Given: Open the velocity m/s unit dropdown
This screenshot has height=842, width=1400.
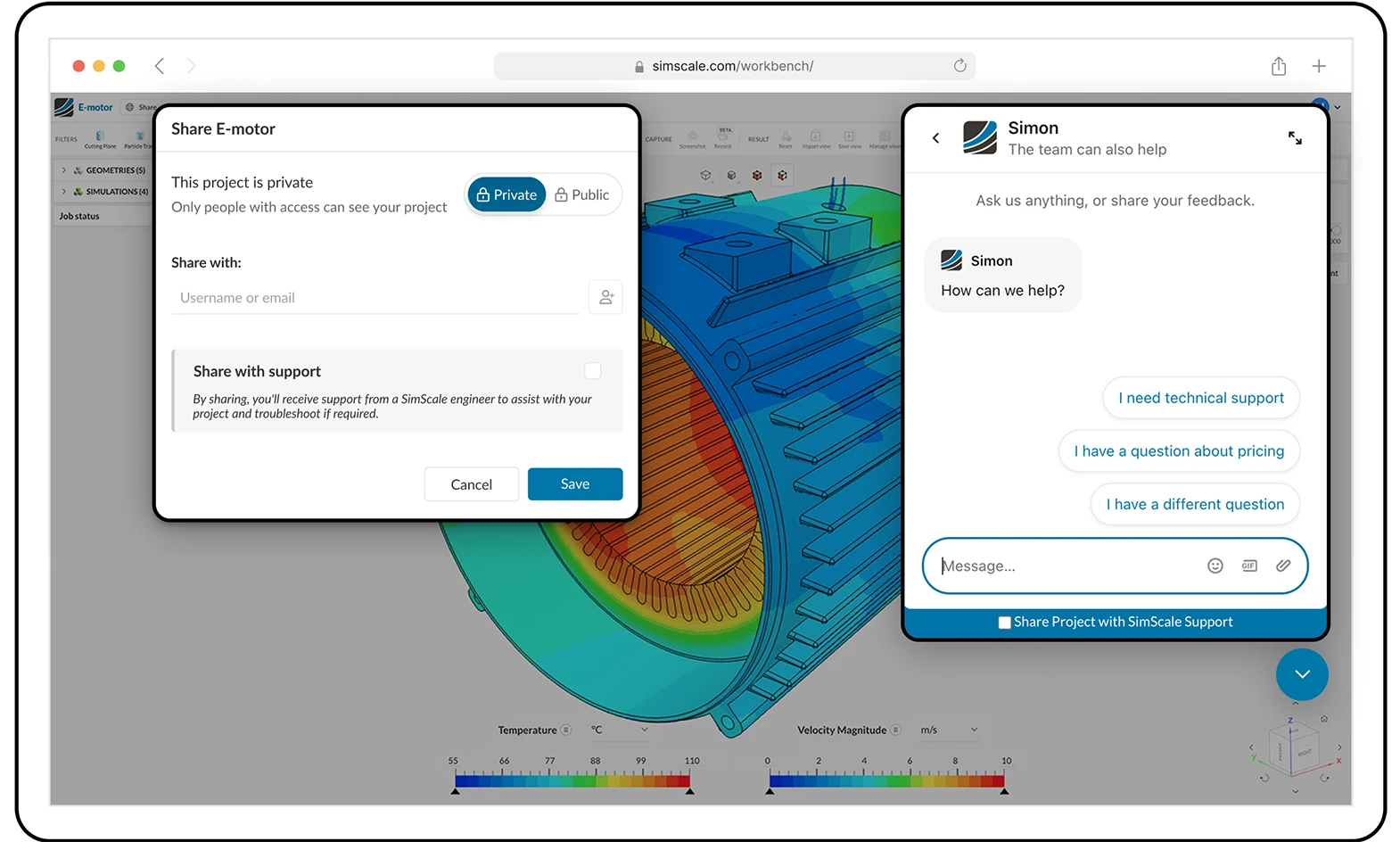Looking at the screenshot, I should 974,730.
